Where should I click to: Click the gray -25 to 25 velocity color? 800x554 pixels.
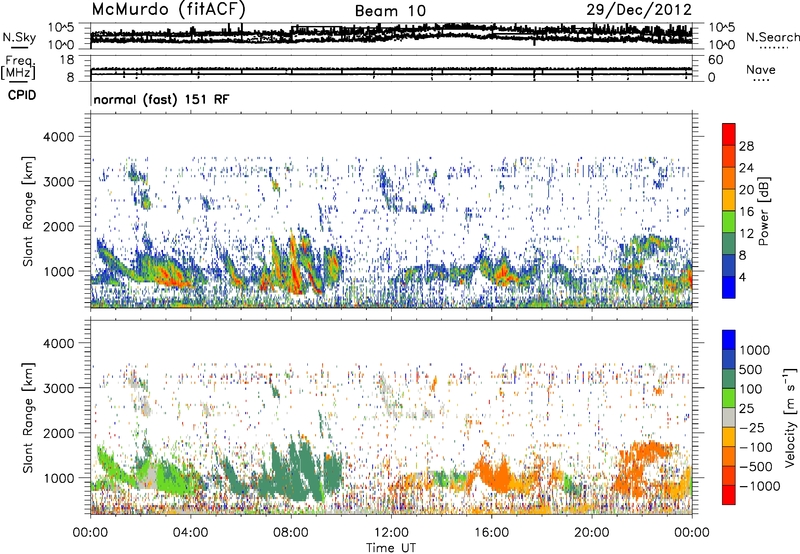(x=729, y=417)
